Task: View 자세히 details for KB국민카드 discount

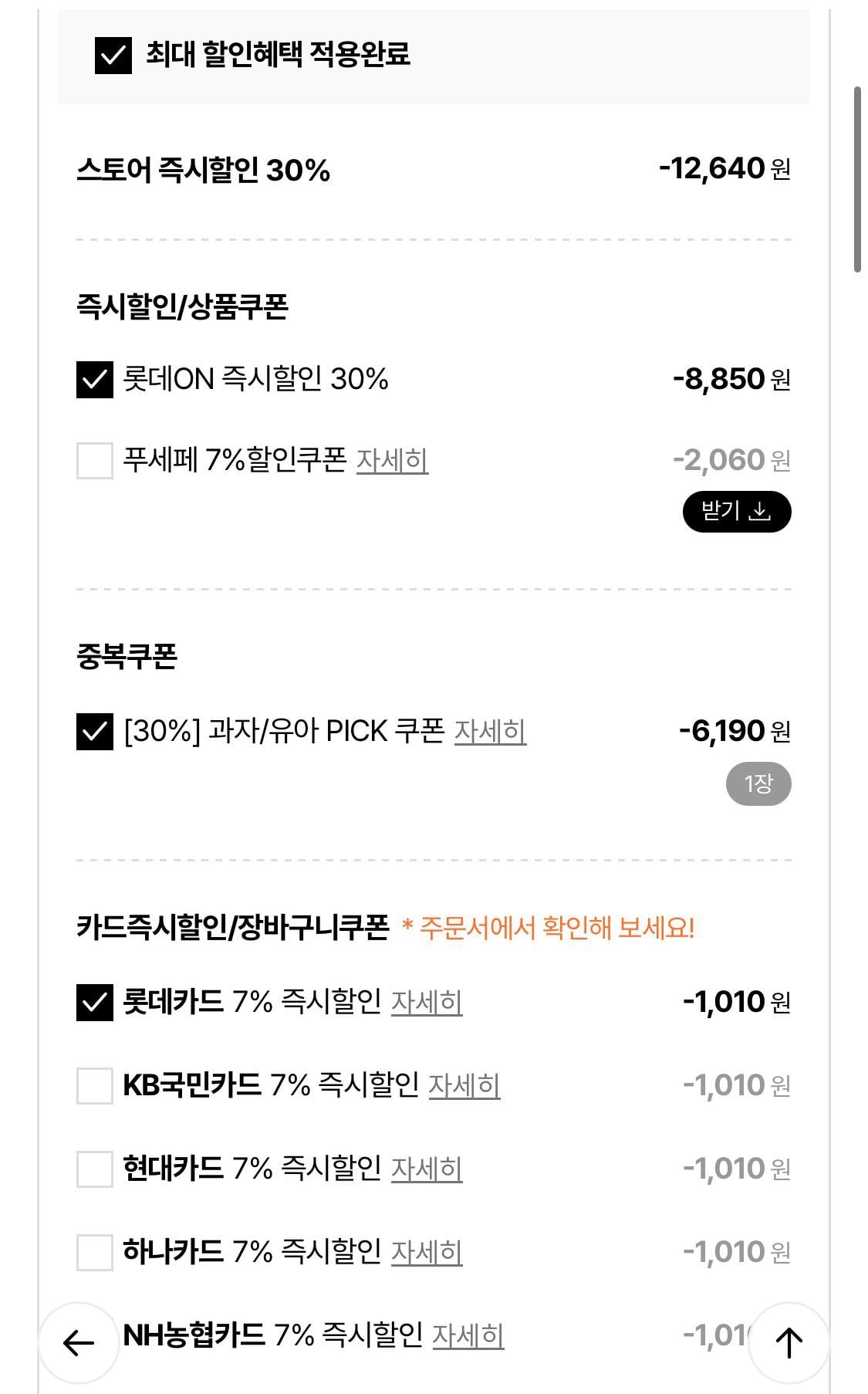Action: coord(464,1086)
